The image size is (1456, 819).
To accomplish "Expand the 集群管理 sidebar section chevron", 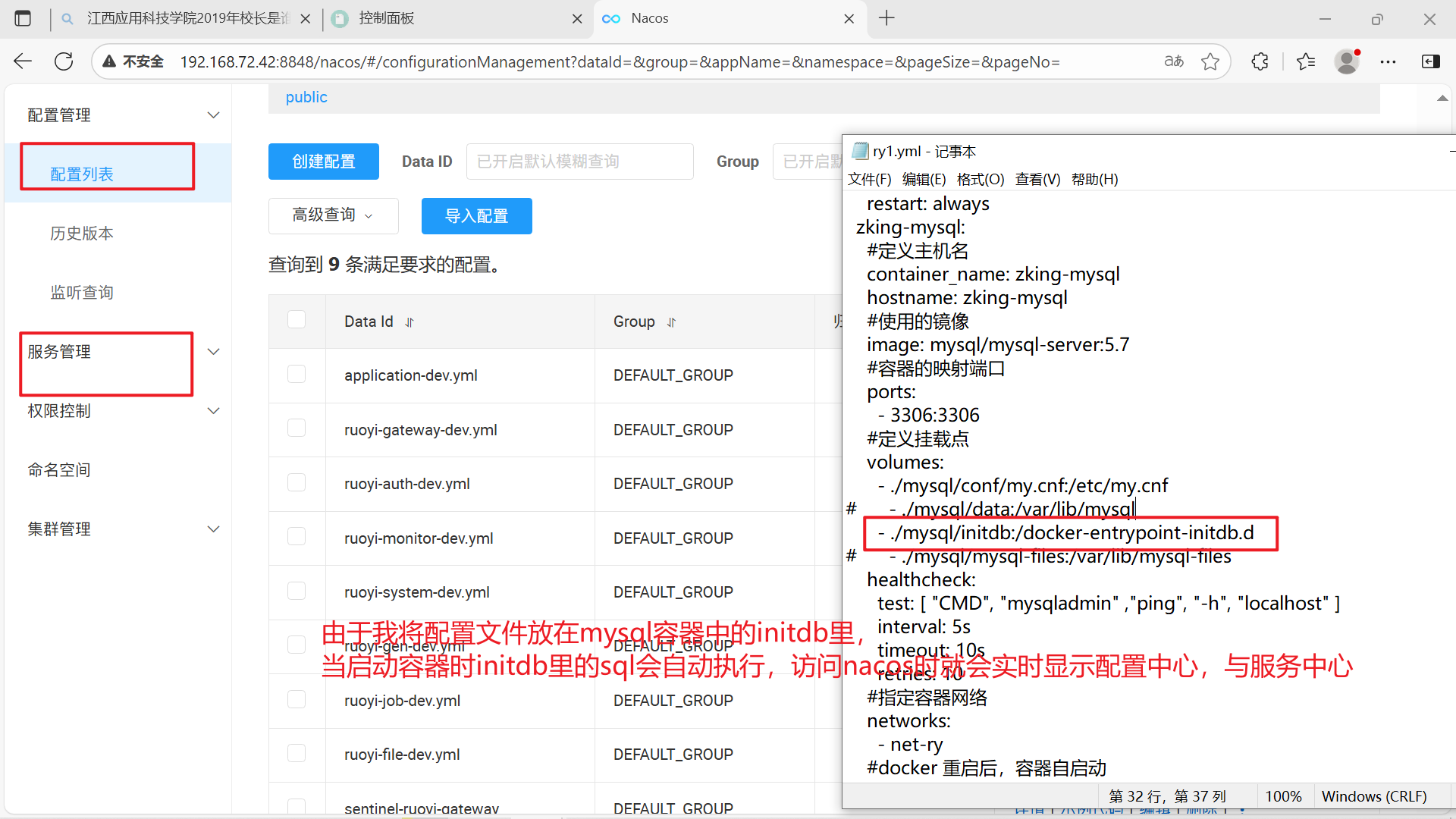I will tap(214, 529).
